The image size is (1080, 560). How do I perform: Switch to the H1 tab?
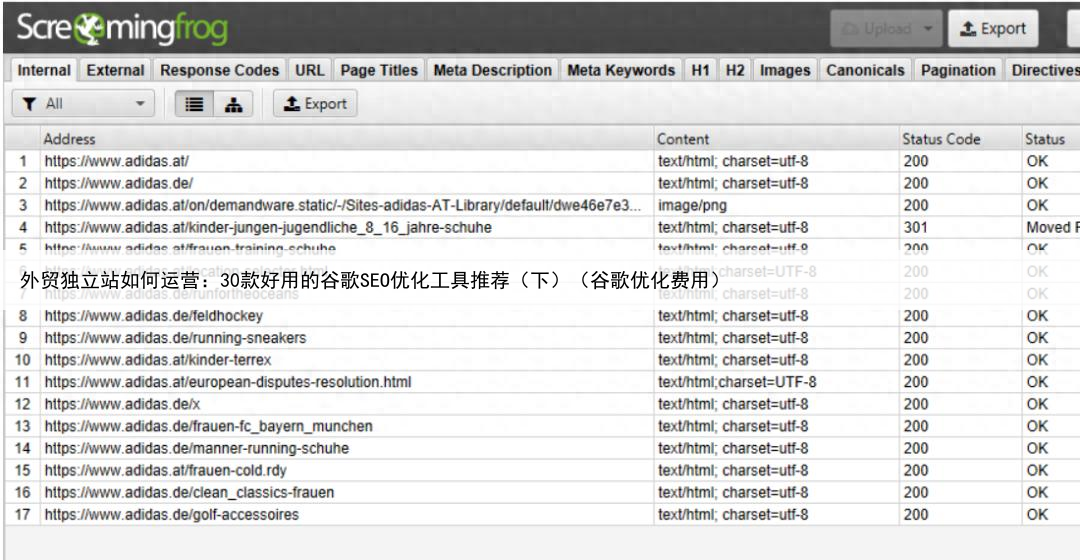pos(699,71)
